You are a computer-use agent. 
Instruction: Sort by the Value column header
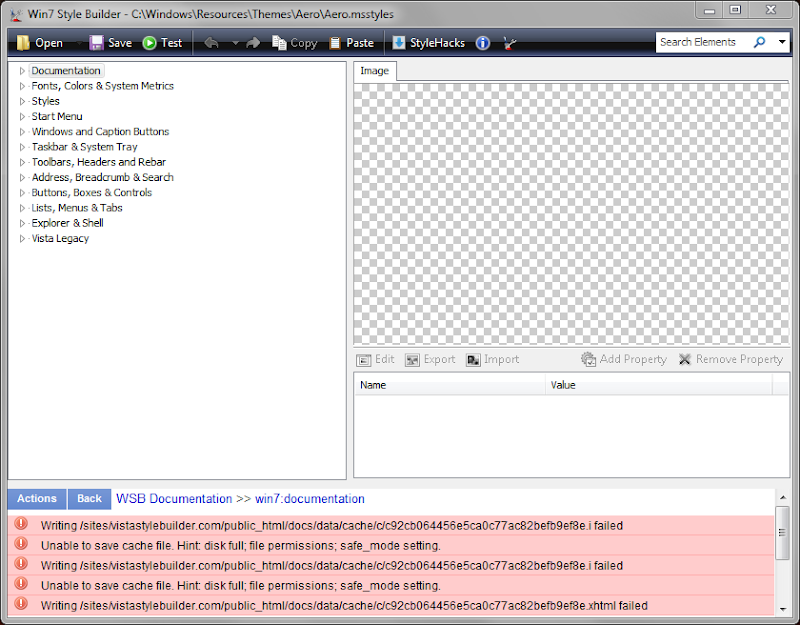tap(659, 385)
